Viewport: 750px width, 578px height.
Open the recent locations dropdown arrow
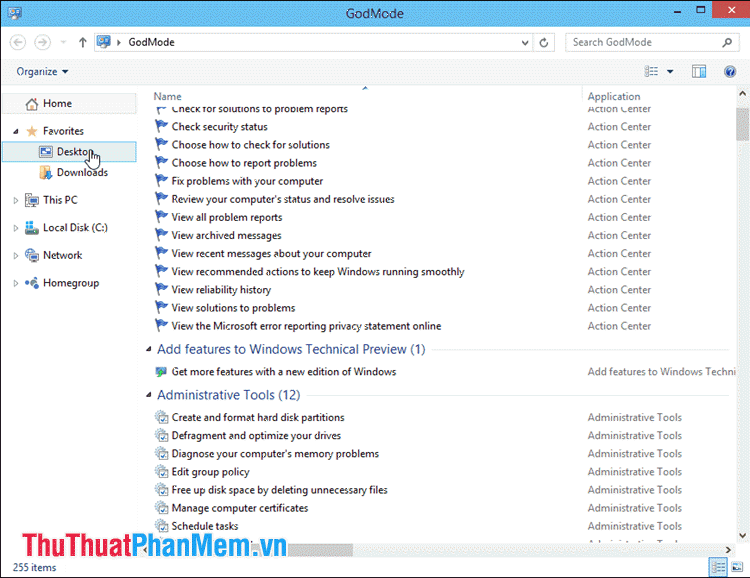[x=63, y=43]
